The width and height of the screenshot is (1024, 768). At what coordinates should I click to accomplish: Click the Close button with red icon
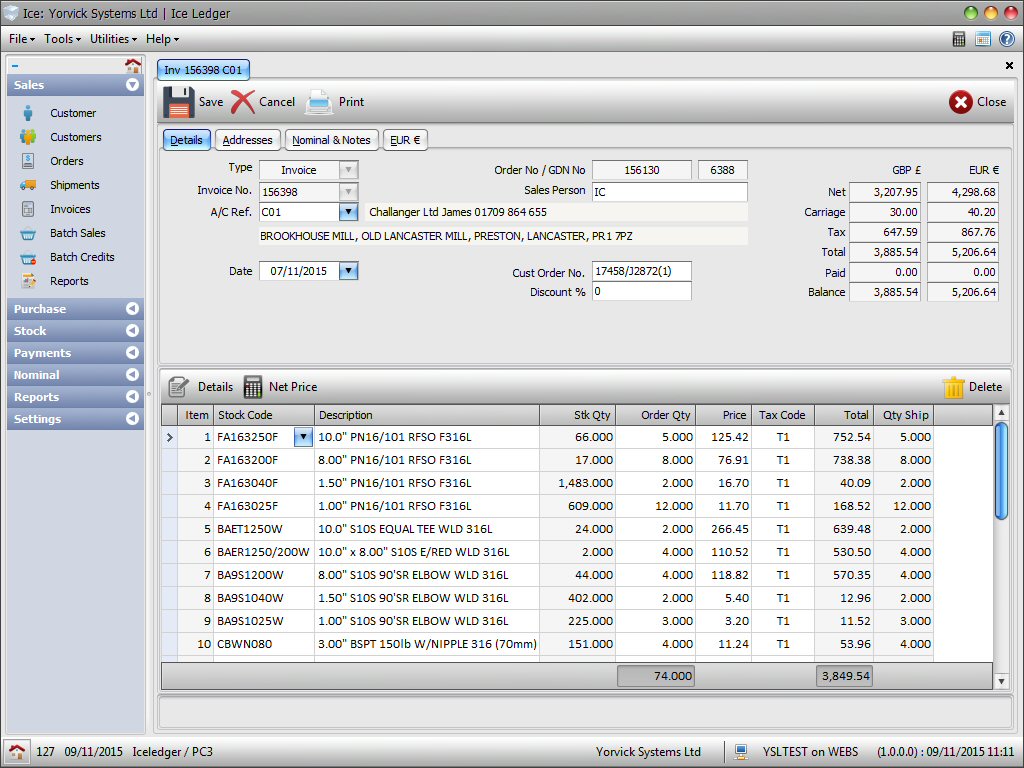(x=977, y=102)
